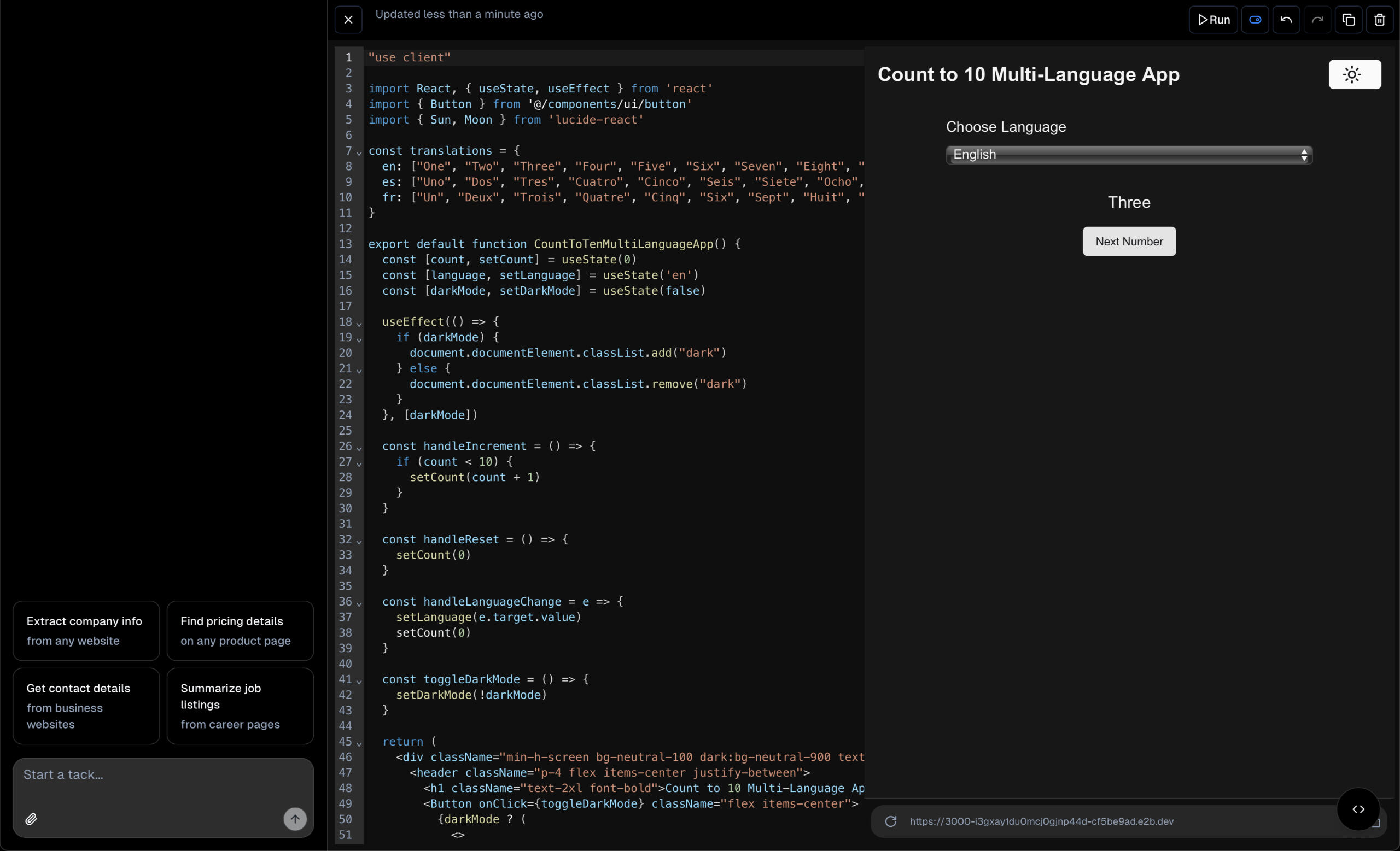Screen dimensions: 1400x851
Task: Toggle the blue preview switch icon
Action: tap(1255, 20)
